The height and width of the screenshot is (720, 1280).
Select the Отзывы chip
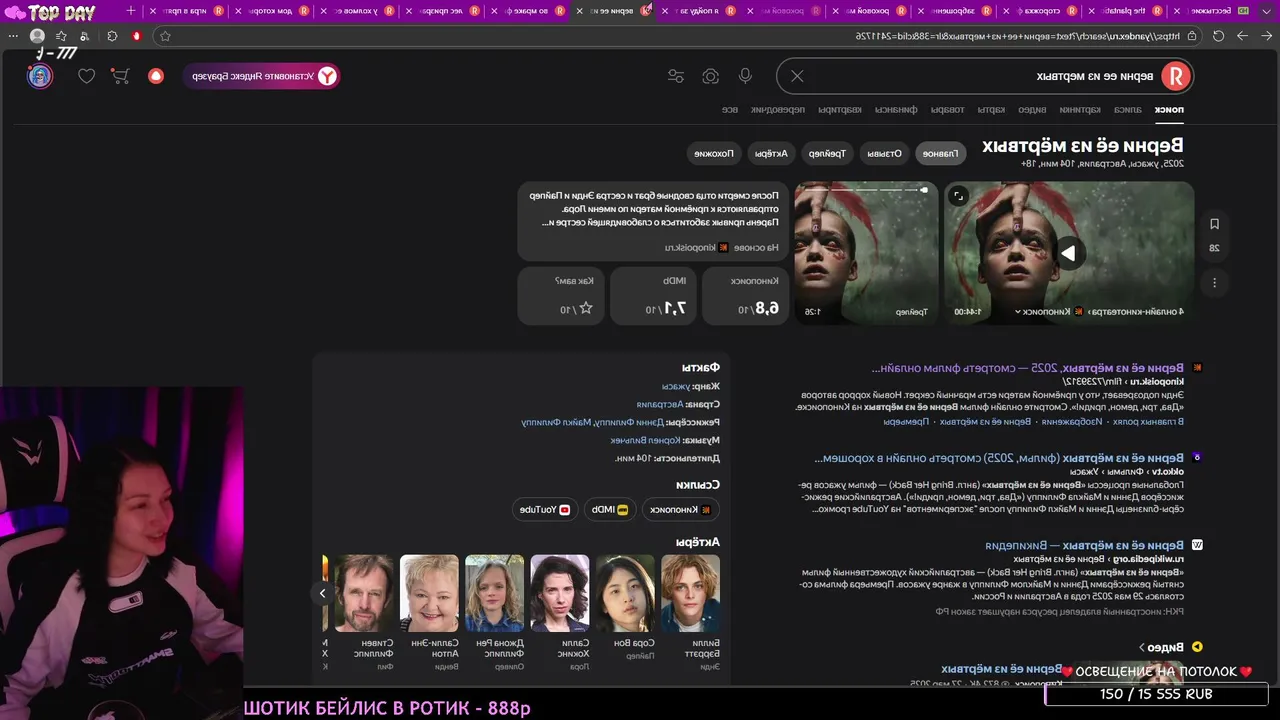click(x=884, y=153)
